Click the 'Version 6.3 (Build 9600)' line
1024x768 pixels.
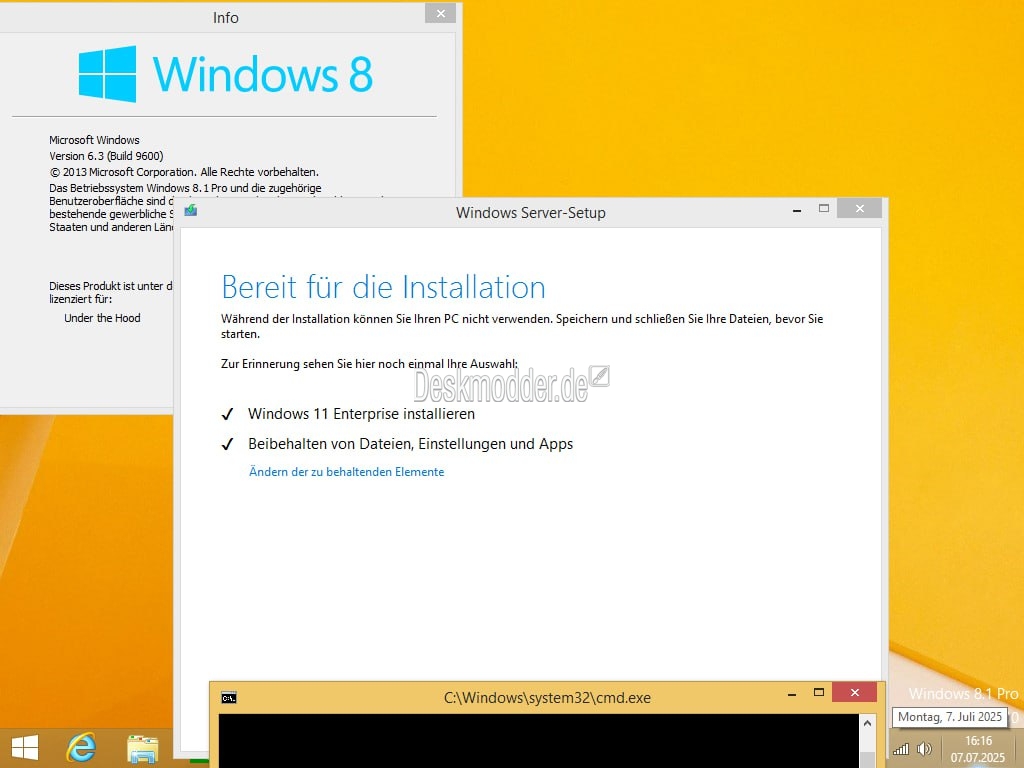point(106,156)
